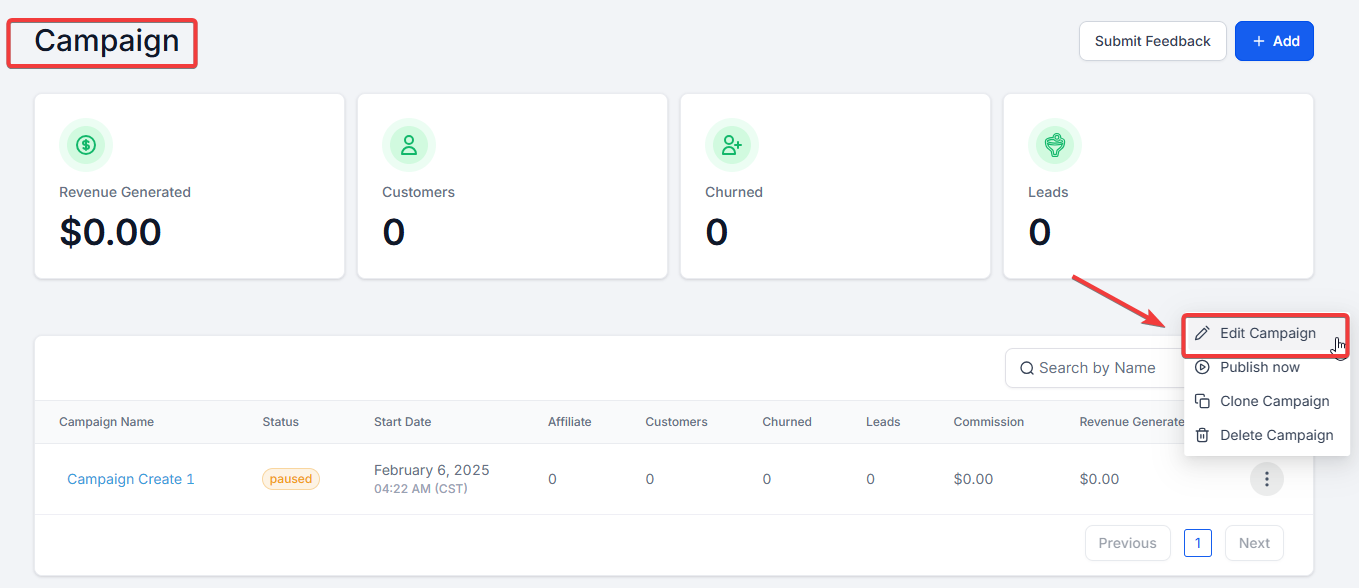
Task: Click the Revenue Generated dollar icon
Action: [86, 145]
